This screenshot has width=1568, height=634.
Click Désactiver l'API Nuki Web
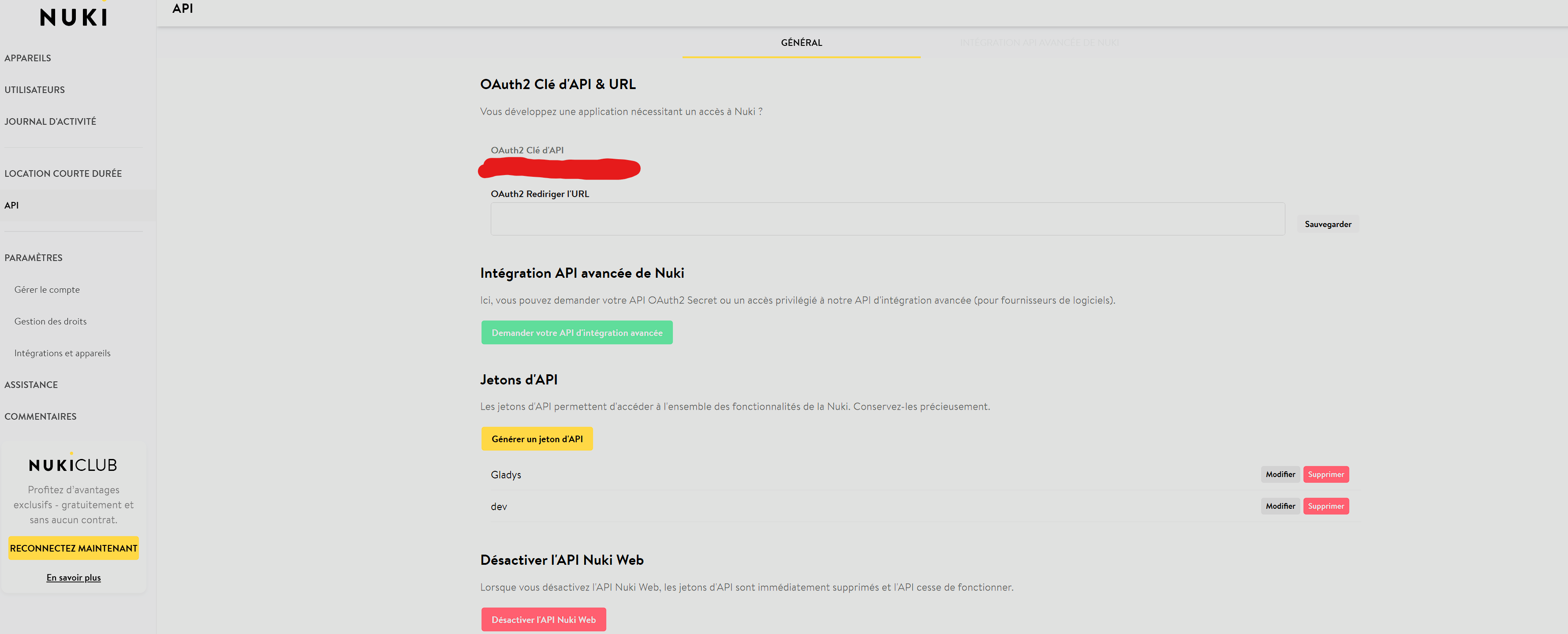(x=543, y=619)
